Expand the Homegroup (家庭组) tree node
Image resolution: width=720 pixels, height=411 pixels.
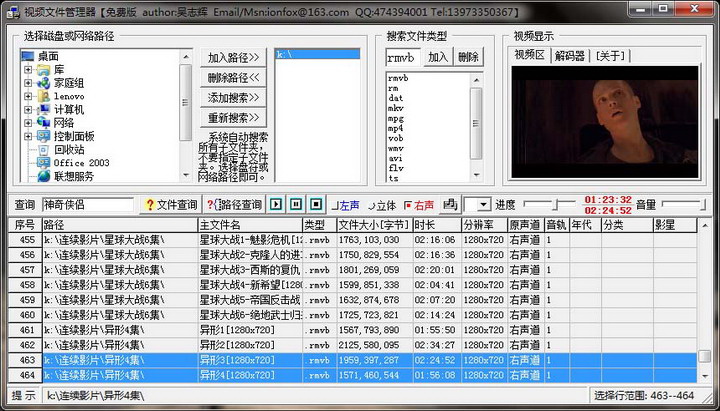(x=28, y=83)
